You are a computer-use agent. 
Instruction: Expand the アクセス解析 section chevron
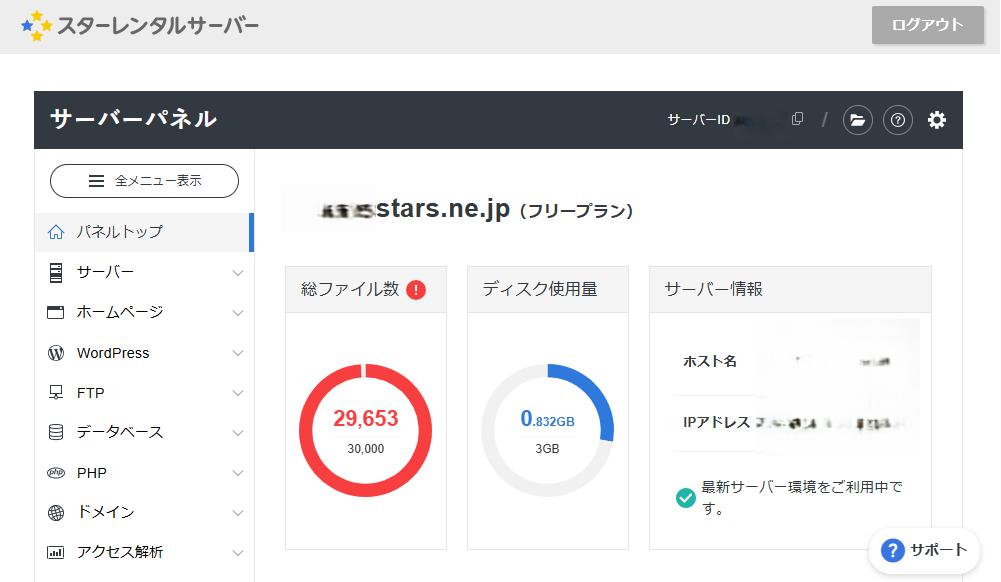pyautogui.click(x=238, y=553)
